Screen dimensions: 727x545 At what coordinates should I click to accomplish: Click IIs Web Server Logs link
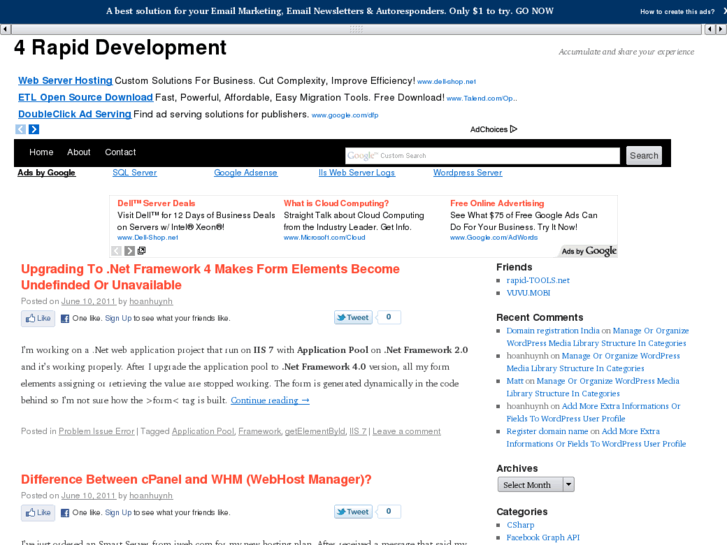click(357, 173)
